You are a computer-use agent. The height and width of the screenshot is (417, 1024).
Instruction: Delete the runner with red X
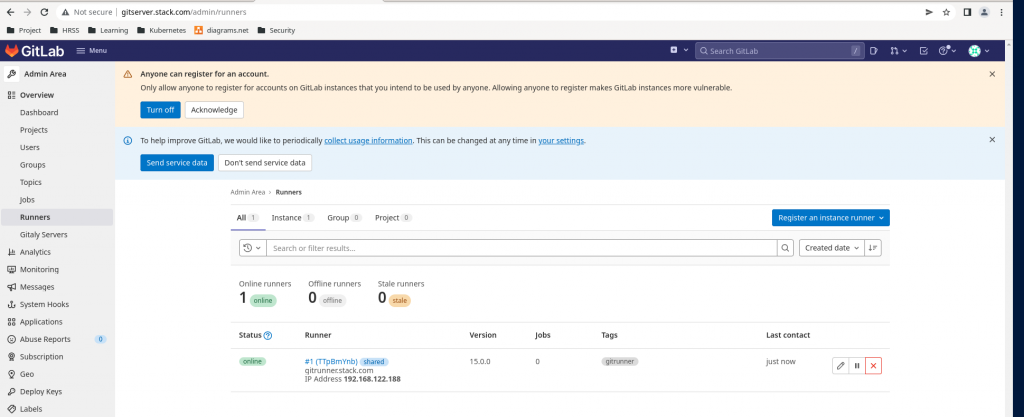(x=873, y=366)
